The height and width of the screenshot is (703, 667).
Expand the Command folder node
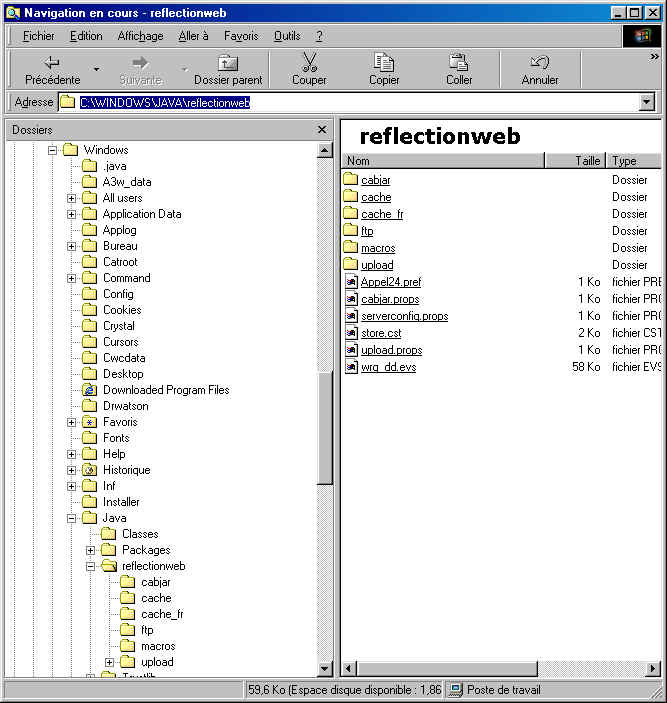pos(71,278)
